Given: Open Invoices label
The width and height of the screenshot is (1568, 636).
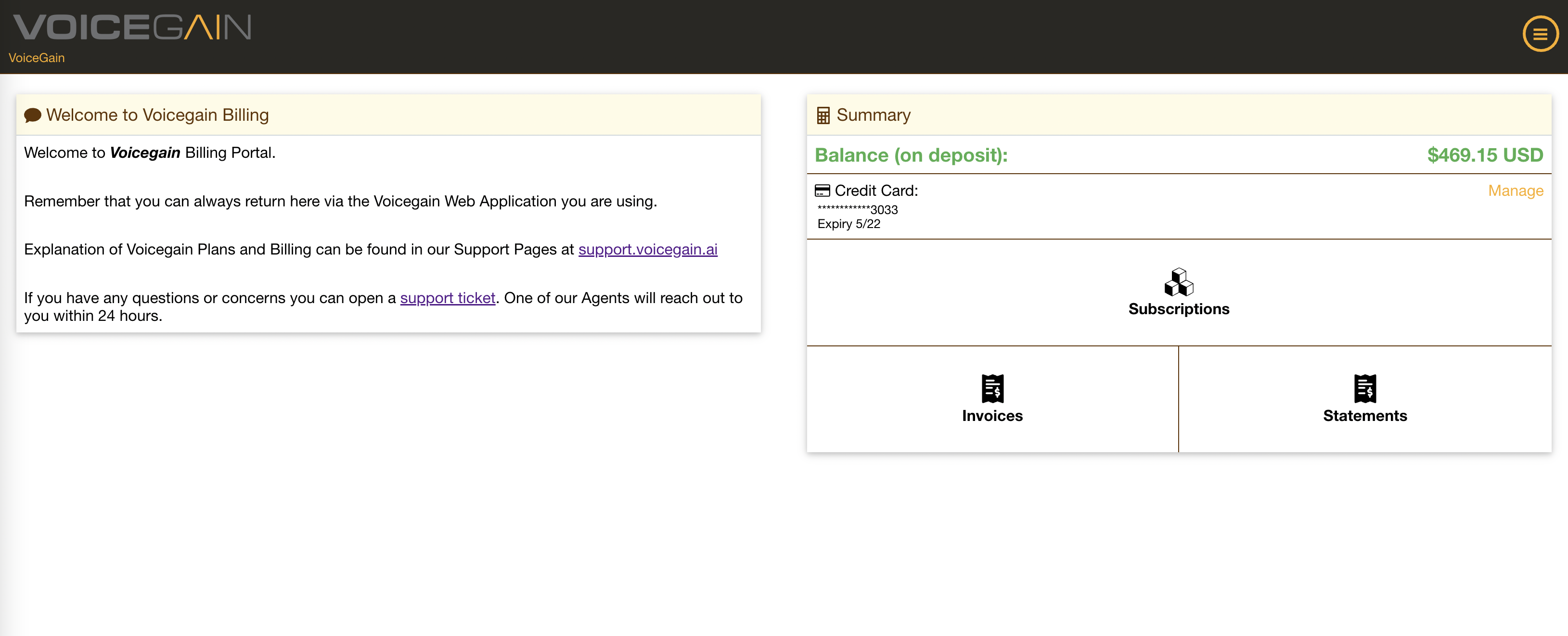Looking at the screenshot, I should click(992, 416).
